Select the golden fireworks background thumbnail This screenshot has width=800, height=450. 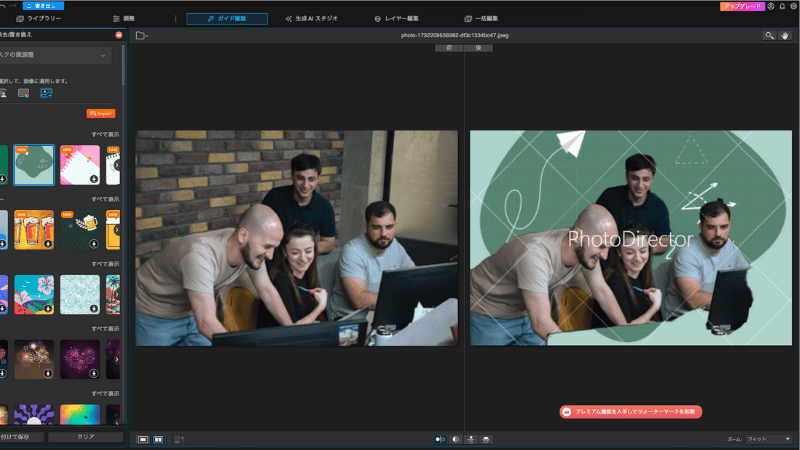tap(34, 359)
